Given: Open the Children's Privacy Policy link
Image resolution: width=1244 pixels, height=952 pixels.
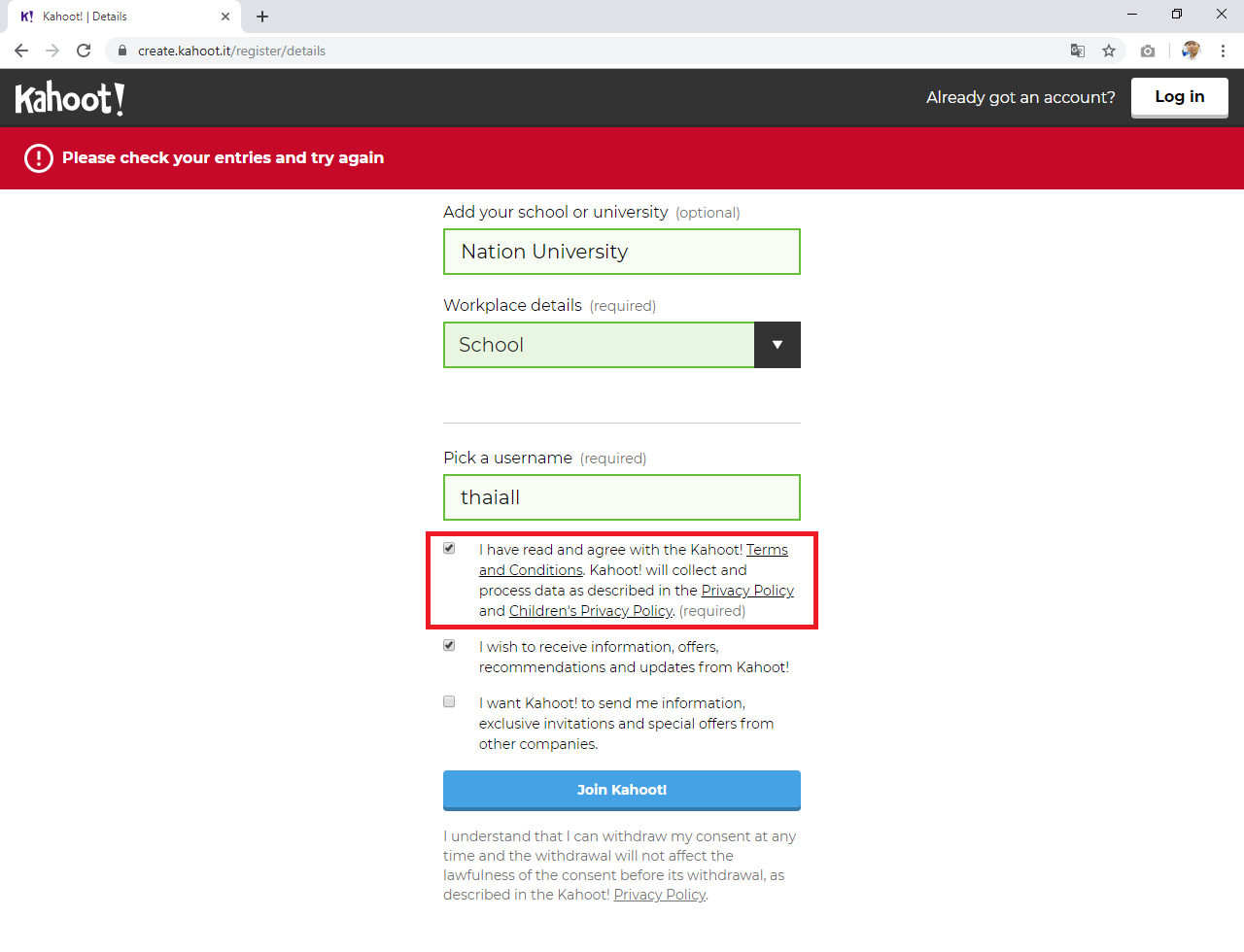Looking at the screenshot, I should [590, 611].
